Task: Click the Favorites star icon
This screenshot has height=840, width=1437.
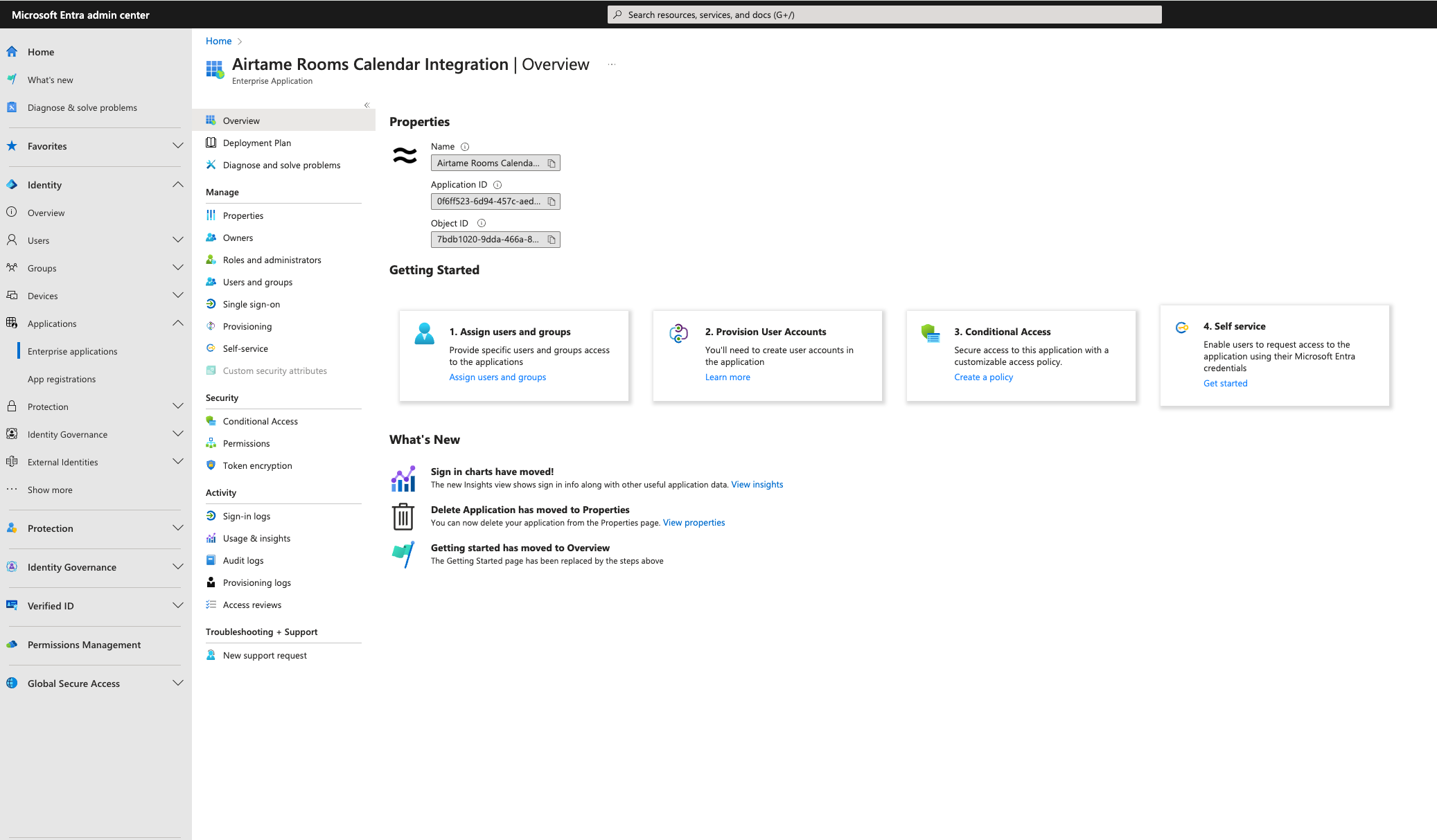Action: pos(12,146)
